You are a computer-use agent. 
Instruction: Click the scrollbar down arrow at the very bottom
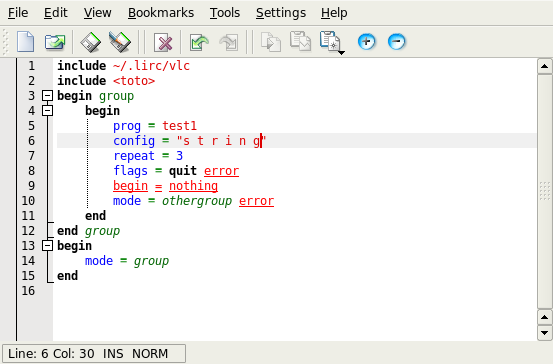pyautogui.click(x=544, y=333)
